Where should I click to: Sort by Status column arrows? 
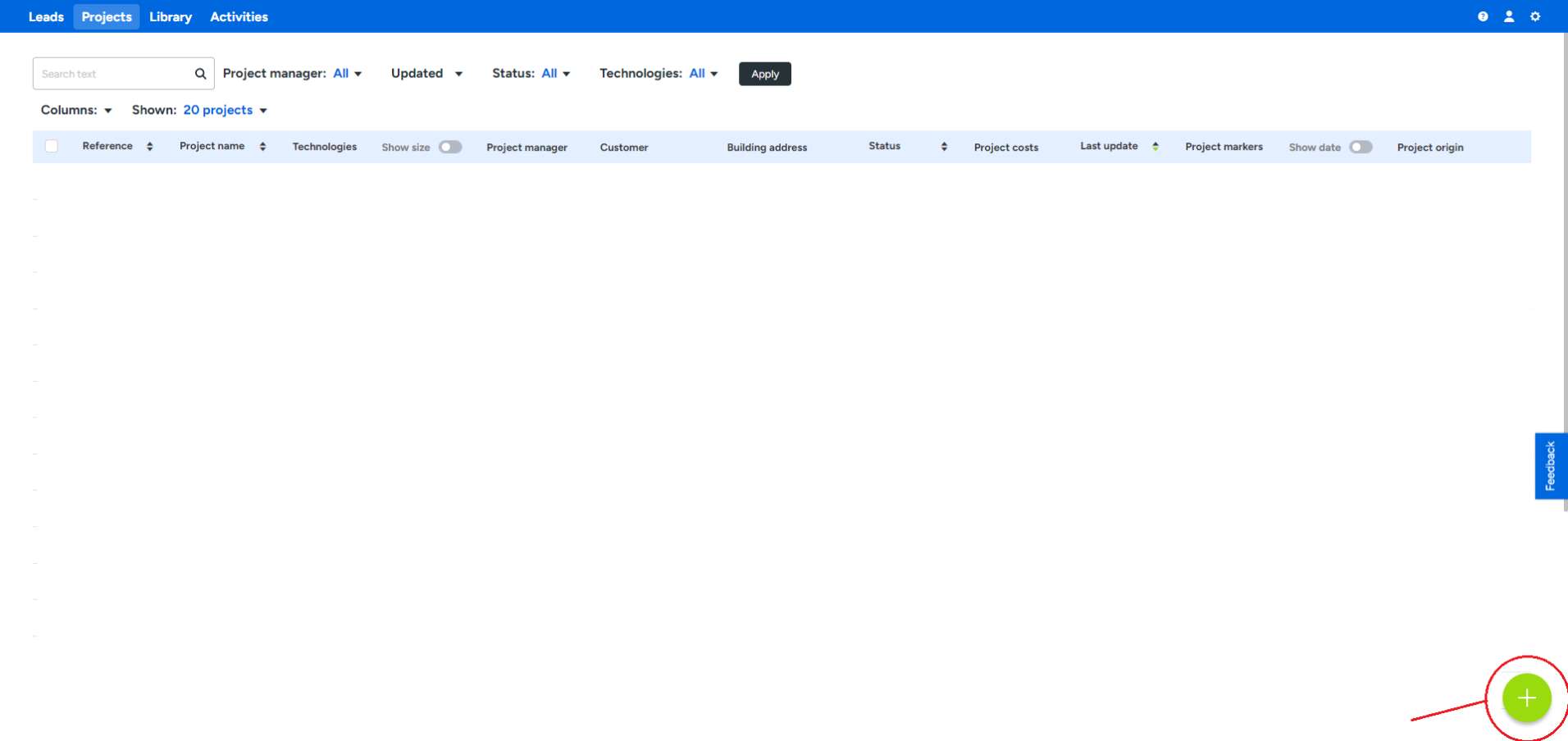point(944,147)
